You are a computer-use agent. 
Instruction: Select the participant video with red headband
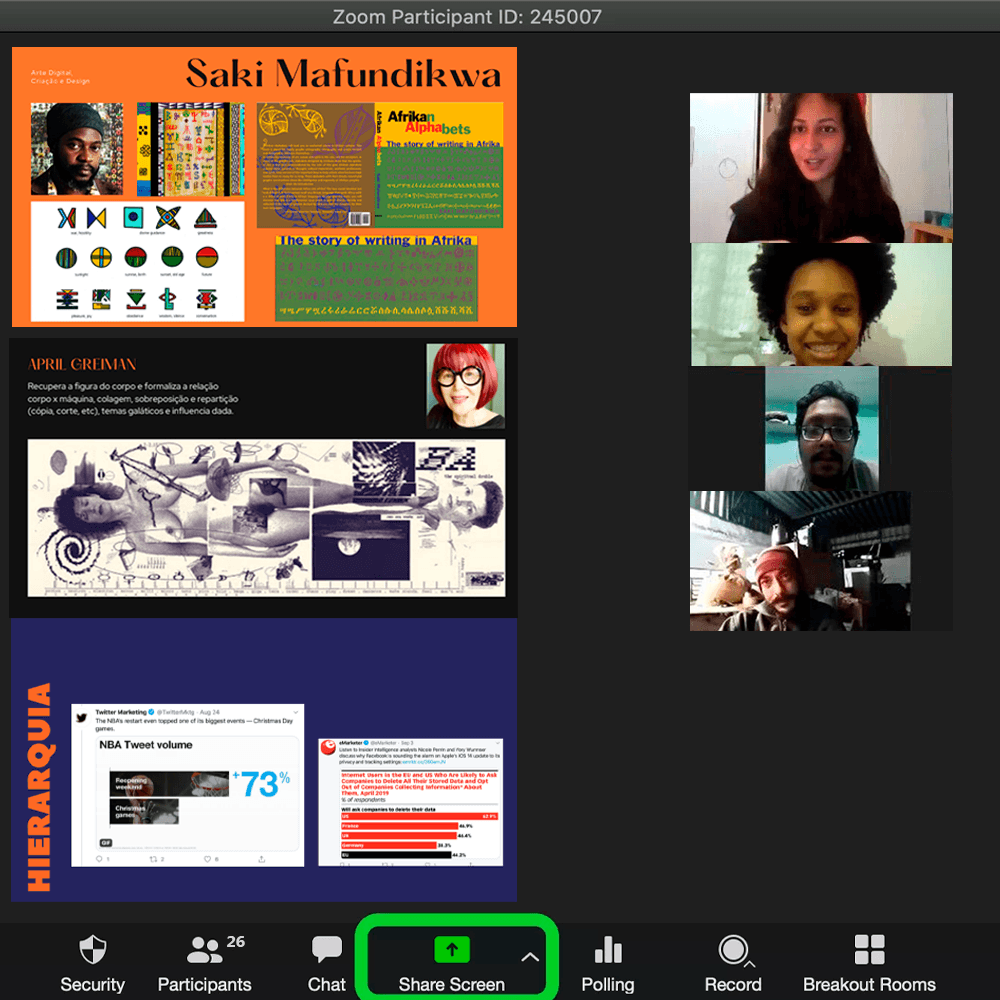pyautogui.click(x=800, y=561)
